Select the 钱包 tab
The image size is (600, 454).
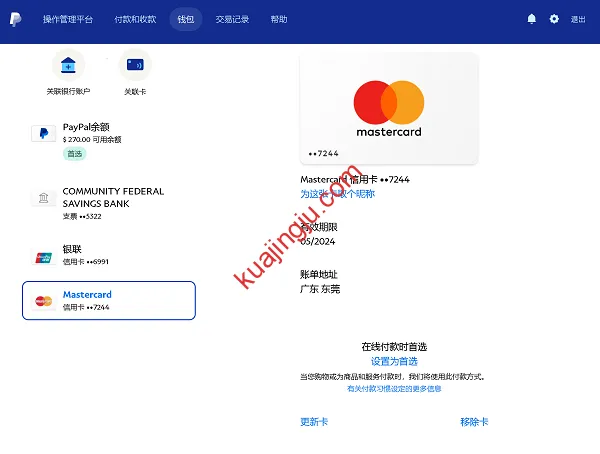pyautogui.click(x=186, y=19)
